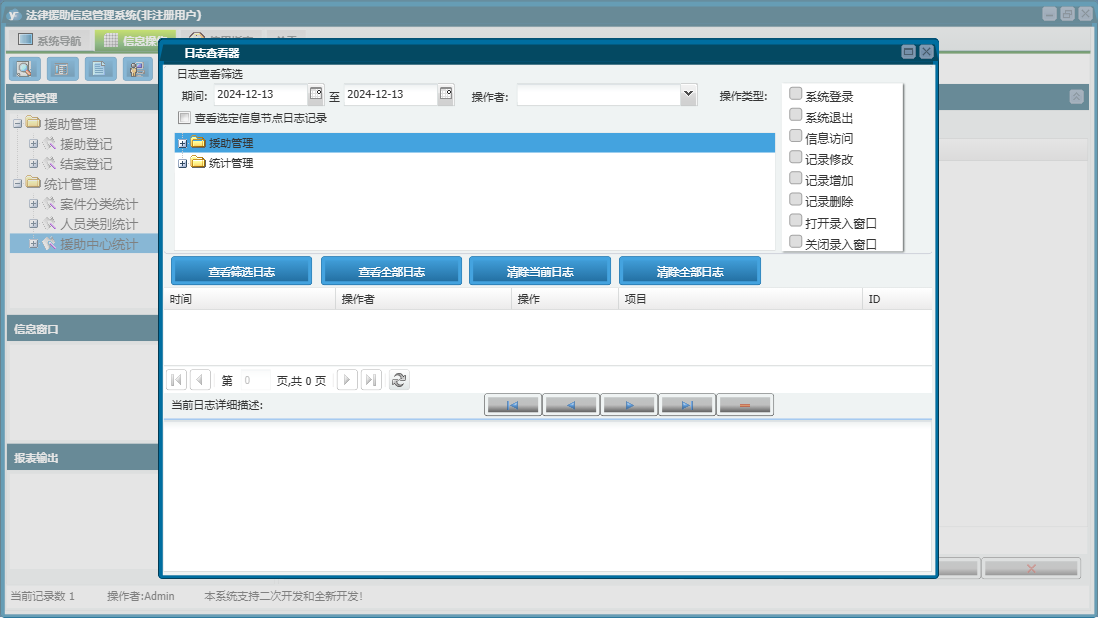Click 清除当前日志 button
This screenshot has height=618, width=1098.
pyautogui.click(x=540, y=271)
